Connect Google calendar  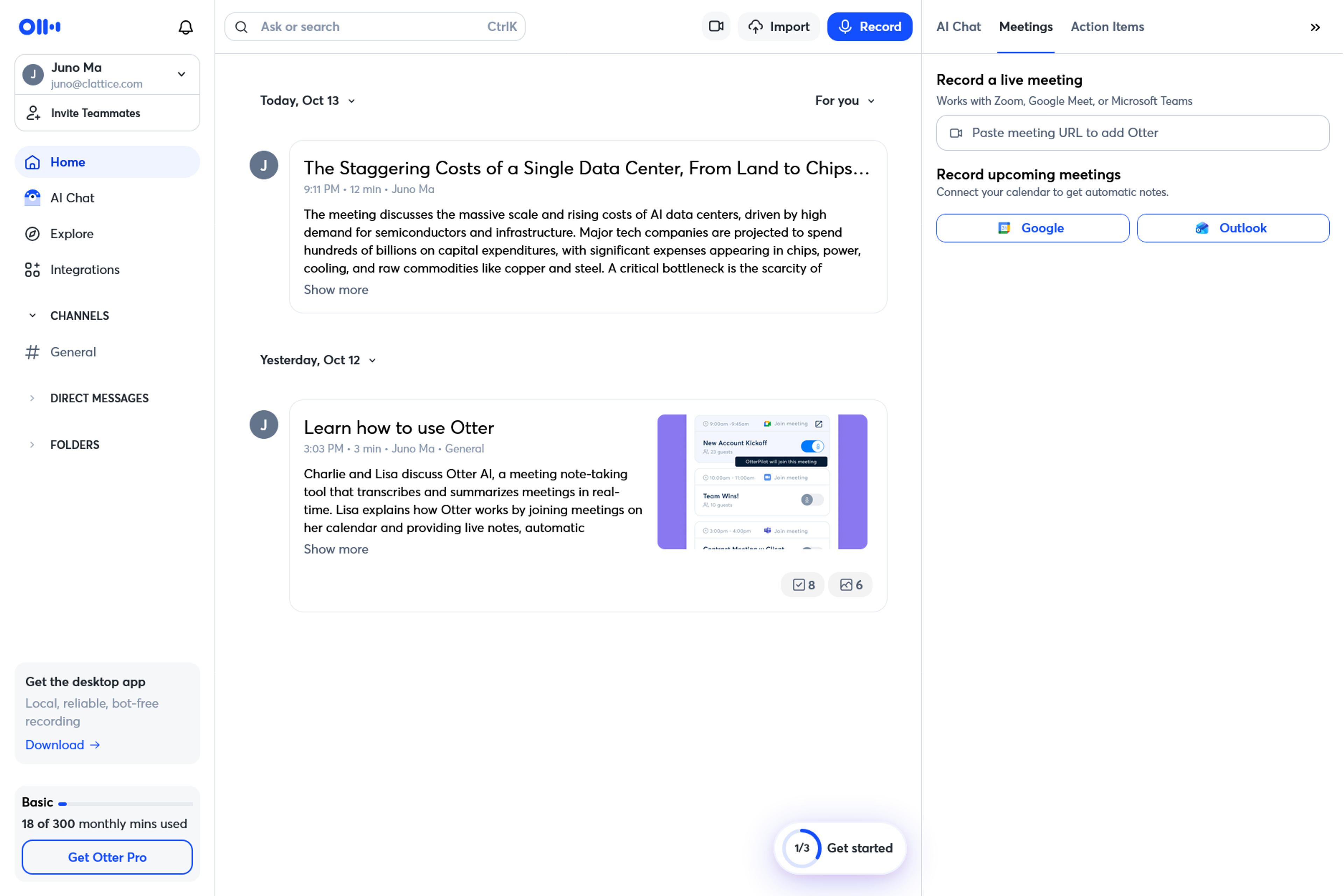[x=1032, y=228]
